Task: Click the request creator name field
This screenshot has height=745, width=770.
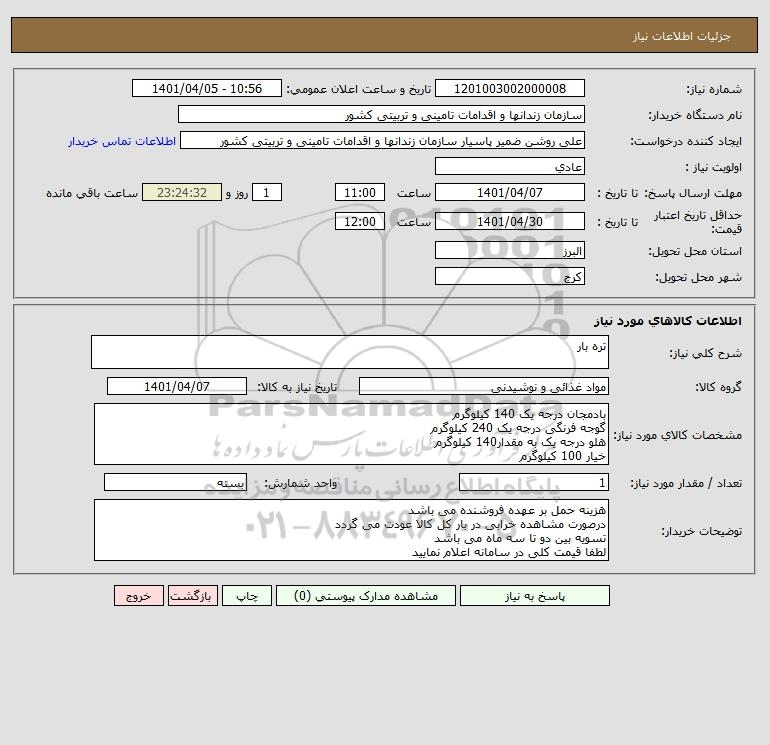Action: point(383,140)
